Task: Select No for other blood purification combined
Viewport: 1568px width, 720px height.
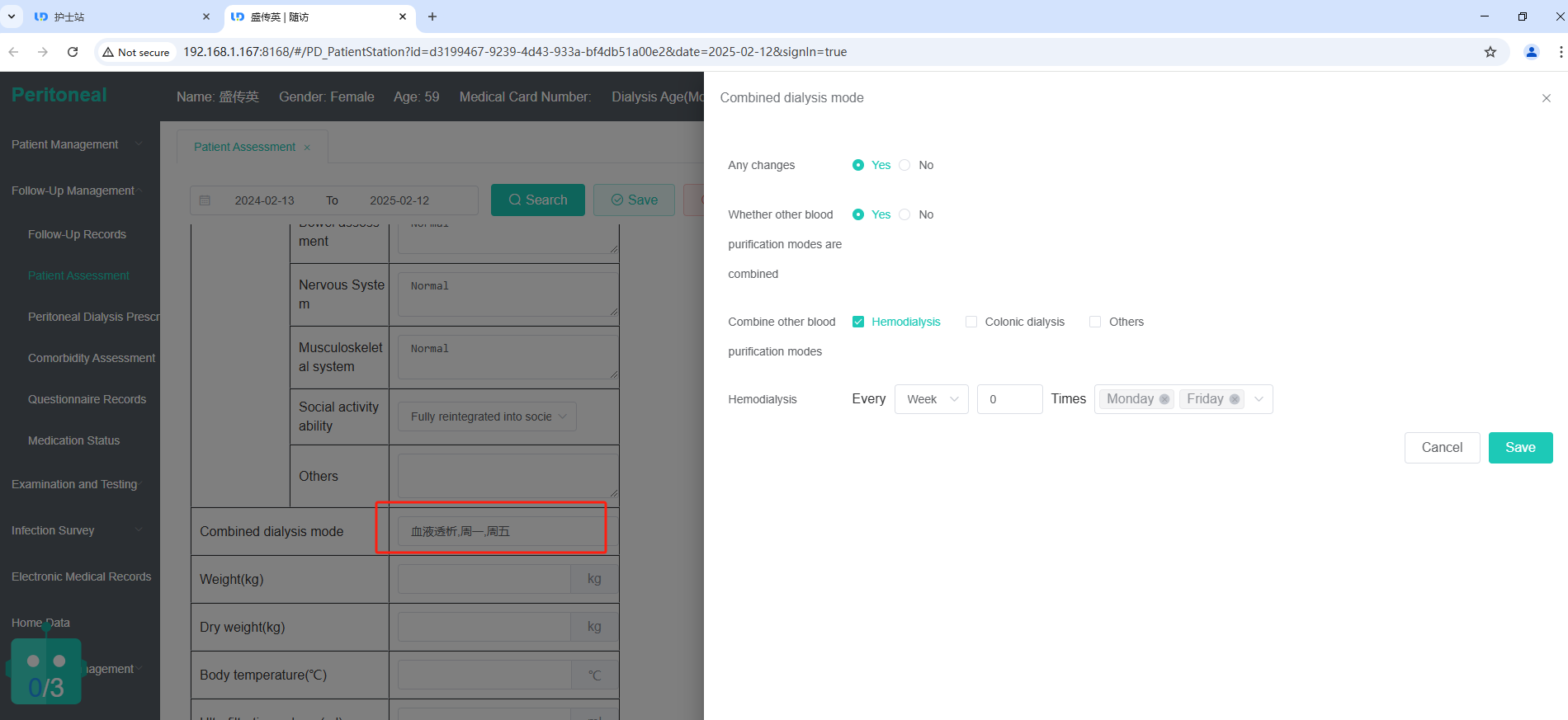Action: click(904, 214)
